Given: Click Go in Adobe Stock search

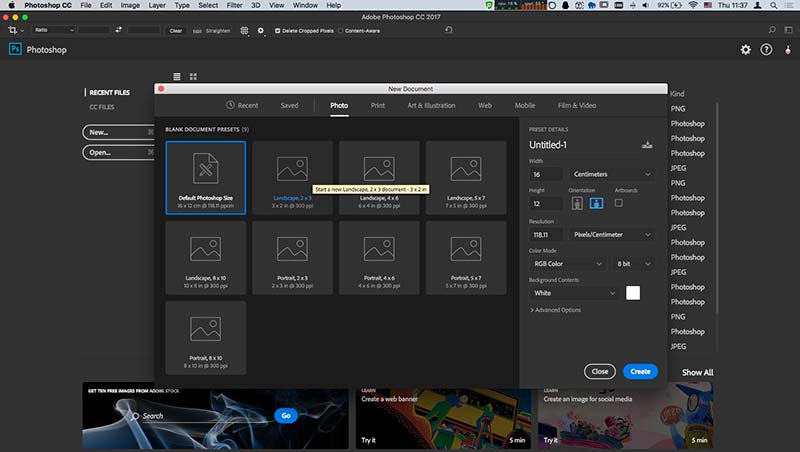Looking at the screenshot, I should 286,416.
